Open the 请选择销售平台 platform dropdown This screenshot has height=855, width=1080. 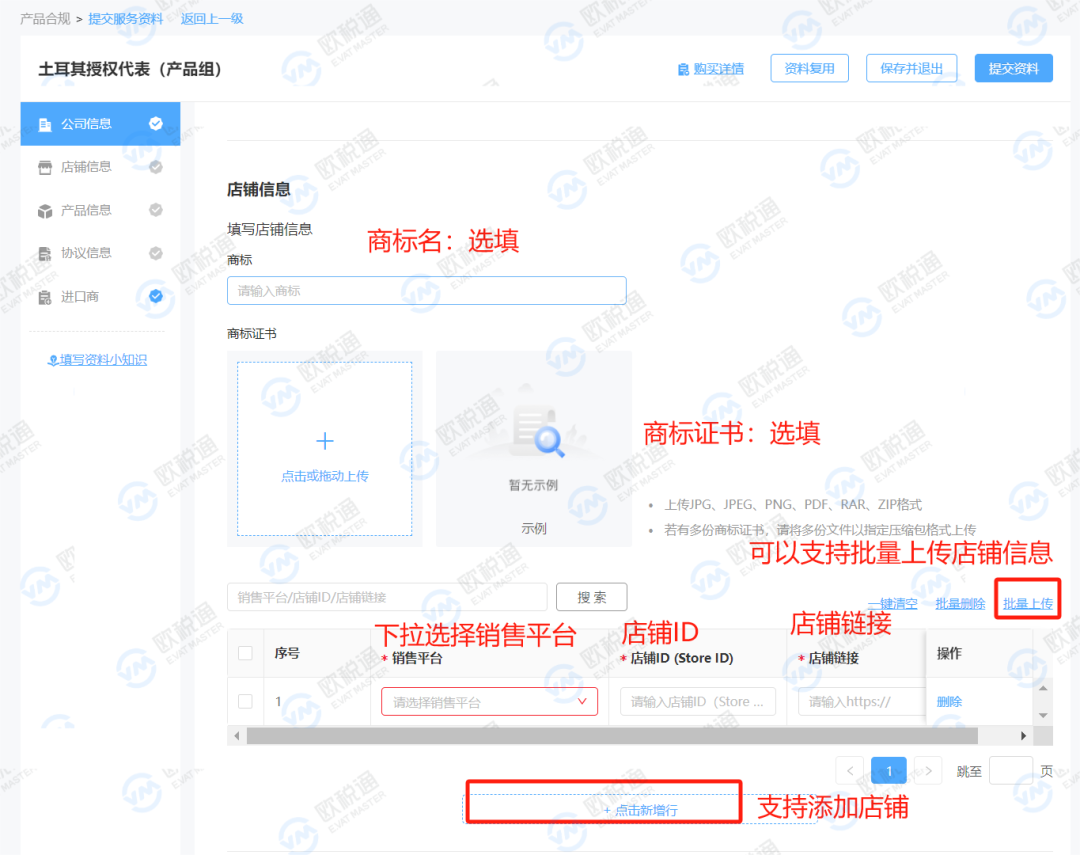pos(488,701)
